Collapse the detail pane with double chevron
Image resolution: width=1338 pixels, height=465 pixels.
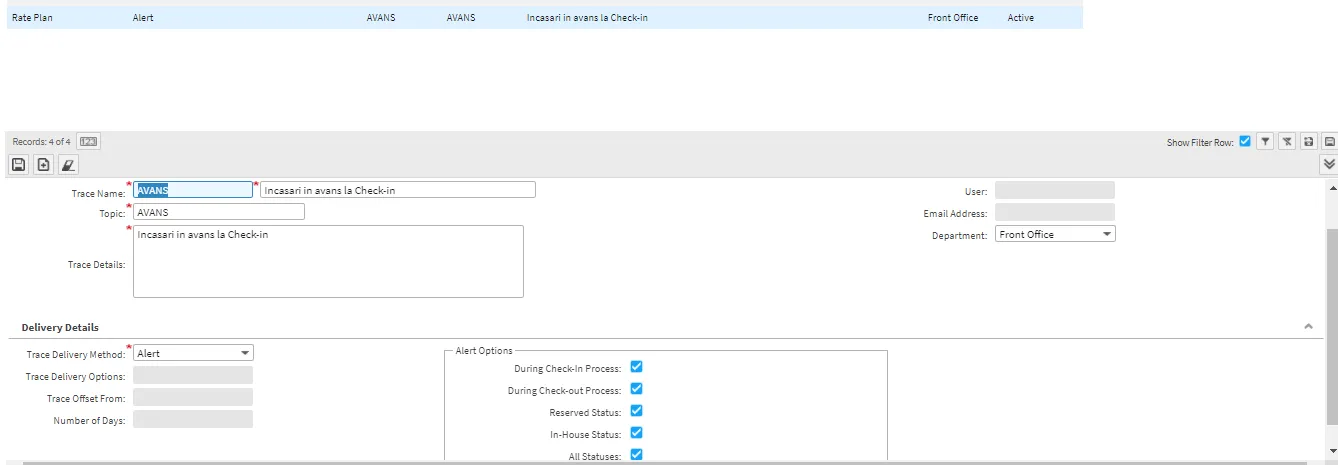pyautogui.click(x=1329, y=164)
